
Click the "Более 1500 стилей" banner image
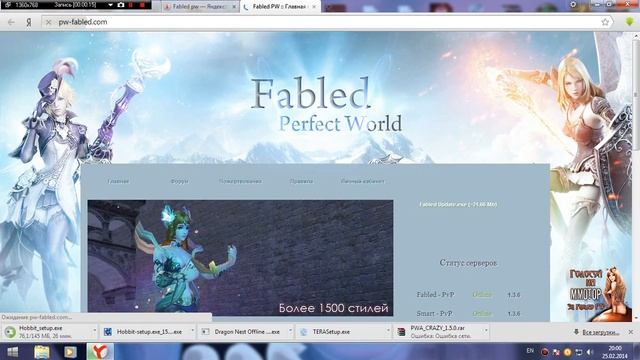[x=240, y=258]
